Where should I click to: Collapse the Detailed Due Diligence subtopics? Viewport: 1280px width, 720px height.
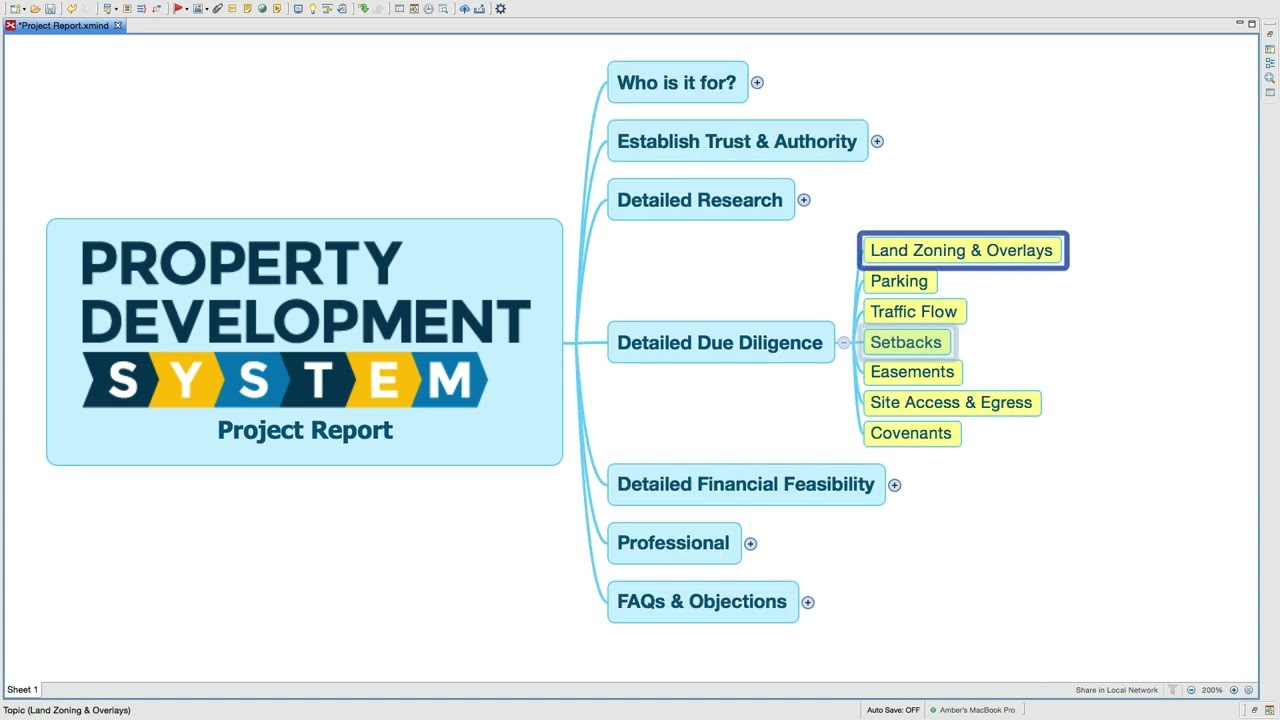point(844,343)
